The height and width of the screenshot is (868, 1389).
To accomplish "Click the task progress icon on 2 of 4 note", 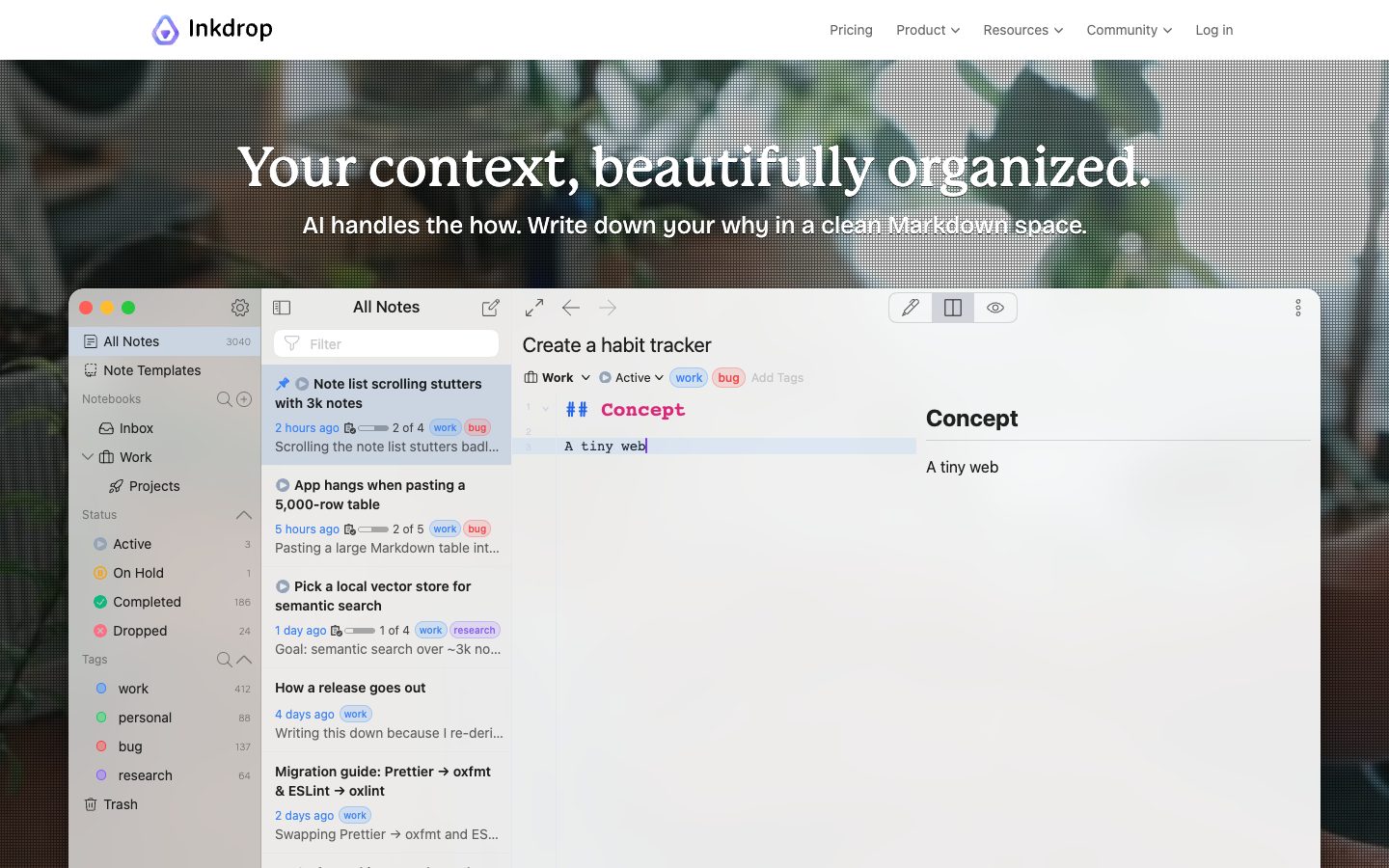I will (x=350, y=428).
